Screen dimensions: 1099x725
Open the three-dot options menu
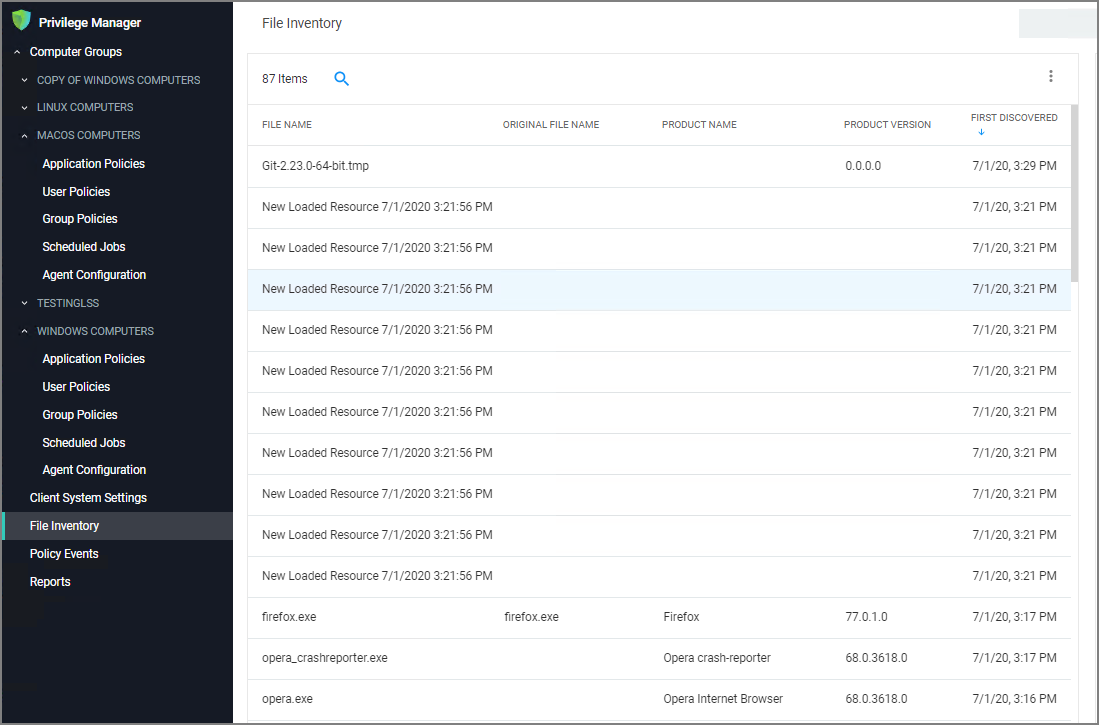[x=1051, y=75]
